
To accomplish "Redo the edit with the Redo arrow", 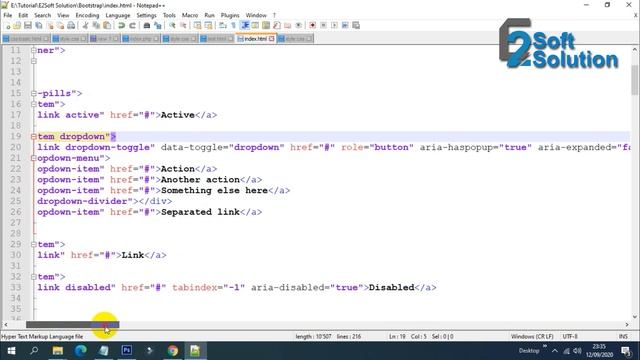I will click(x=132, y=25).
